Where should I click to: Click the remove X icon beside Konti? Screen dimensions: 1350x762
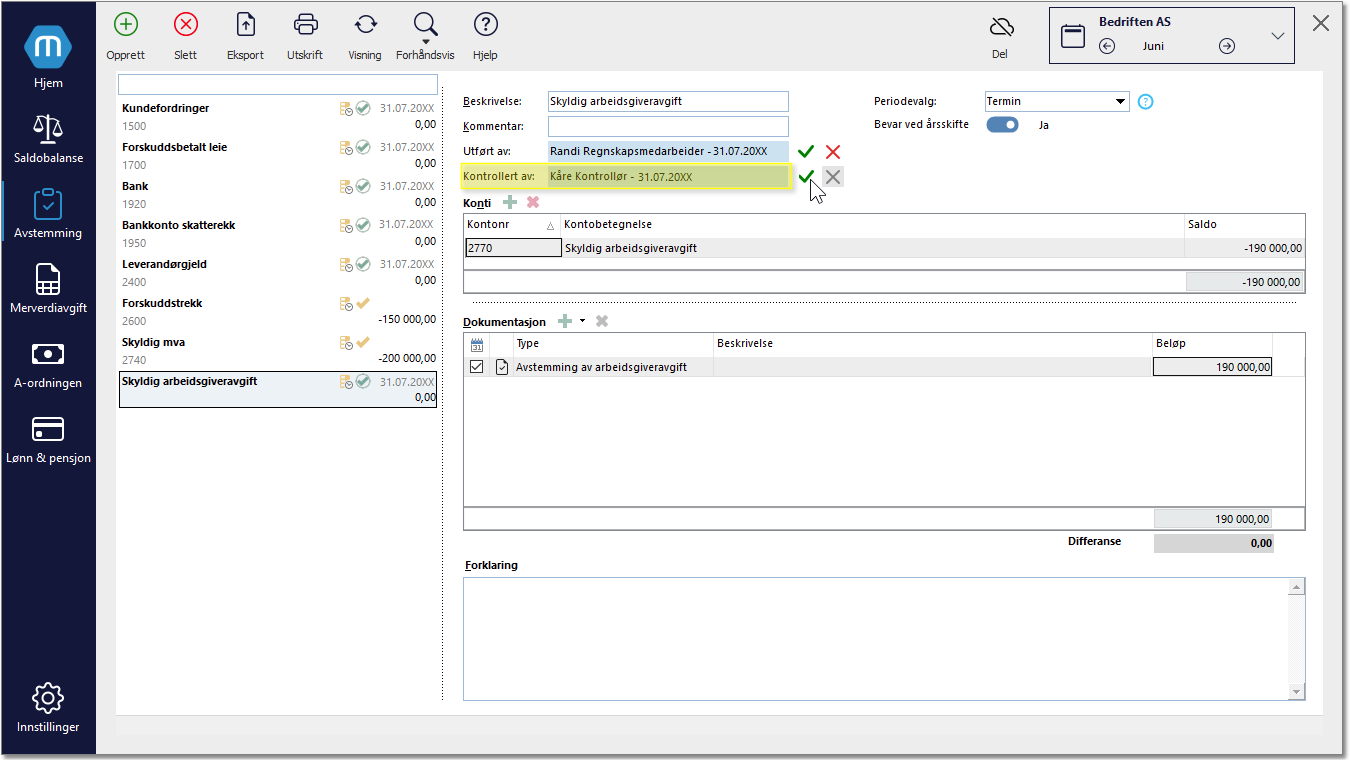pyautogui.click(x=533, y=202)
